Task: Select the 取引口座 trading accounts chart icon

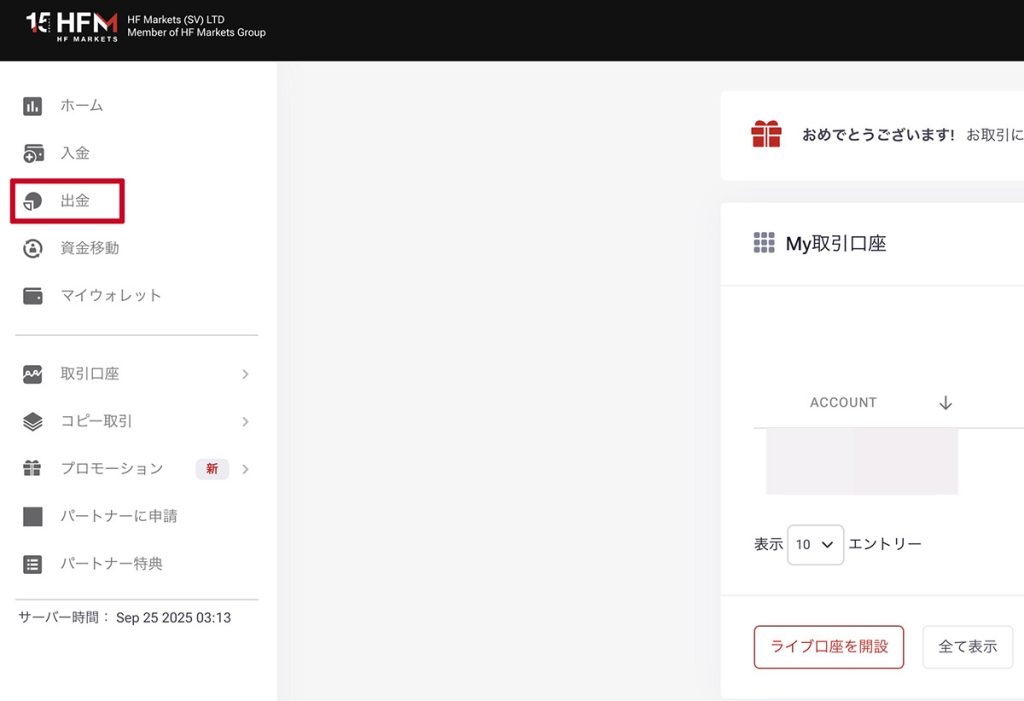Action: pos(31,373)
